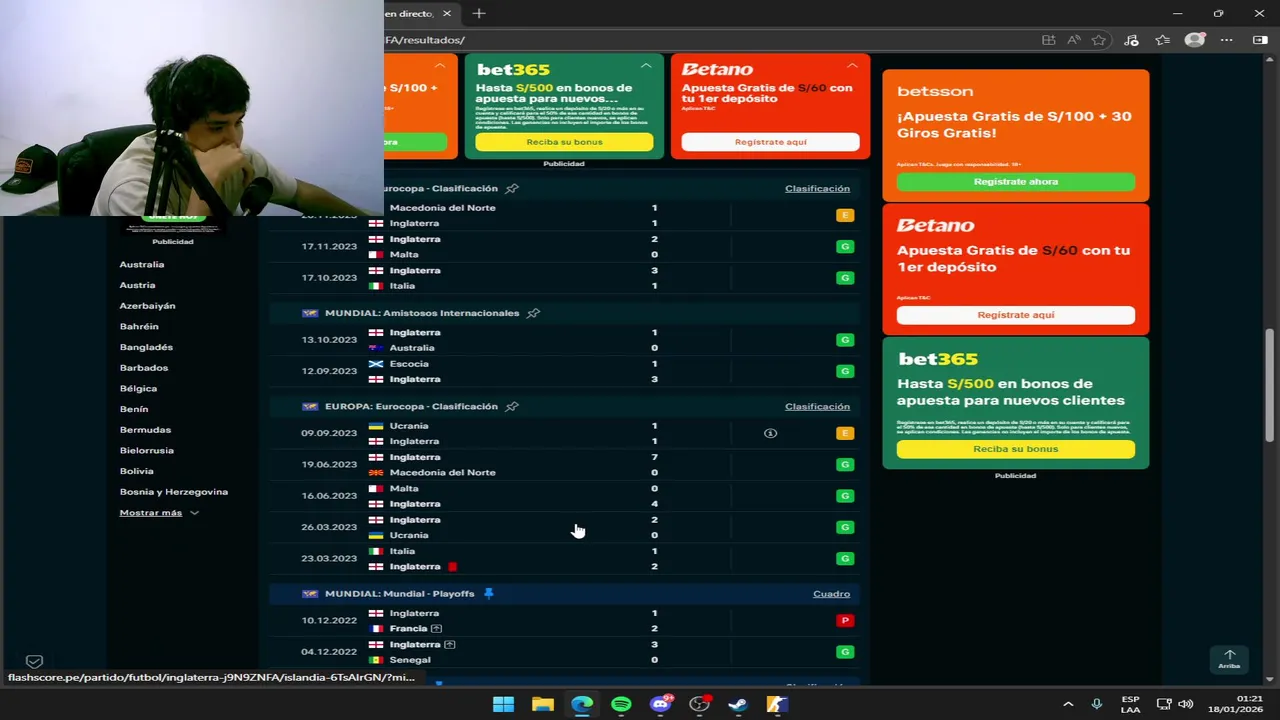The image size is (1280, 720).
Task: Click the G badge for Malta 0-4 Inglaterra
Action: pyautogui.click(x=845, y=496)
